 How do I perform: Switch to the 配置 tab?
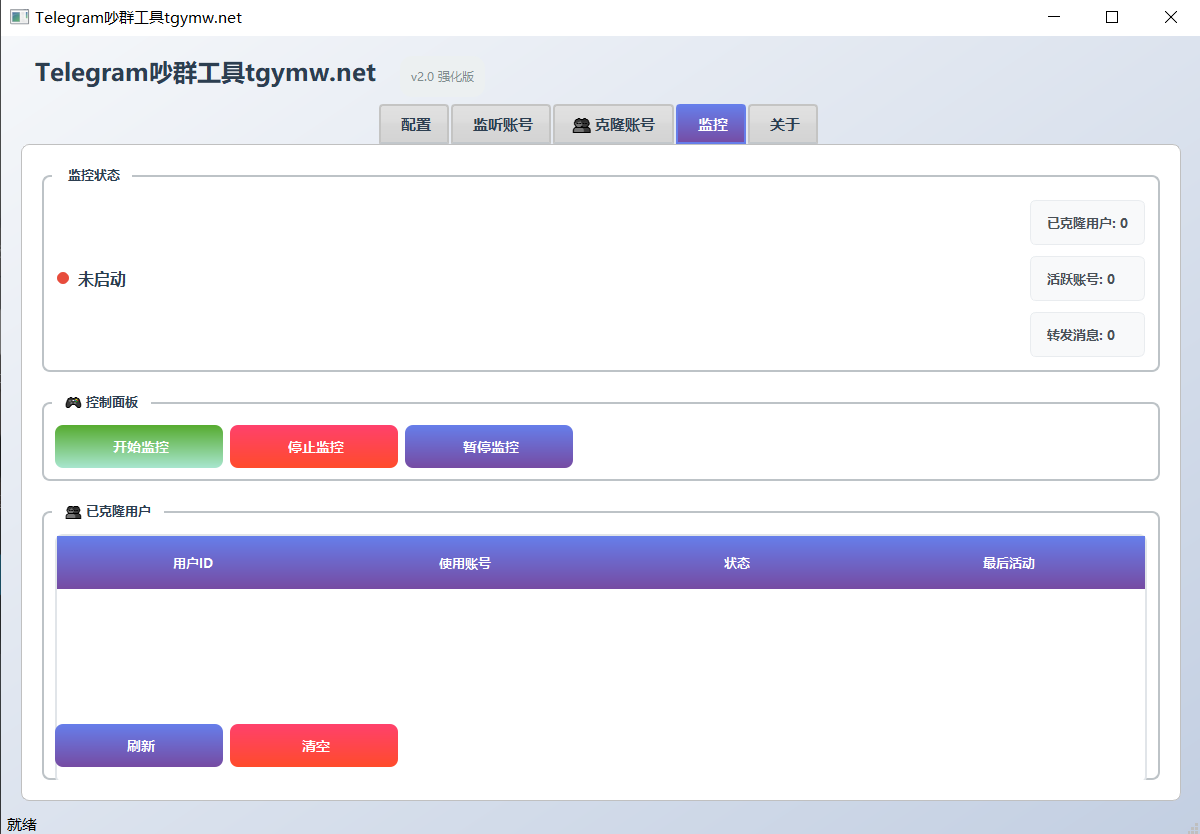click(x=415, y=125)
